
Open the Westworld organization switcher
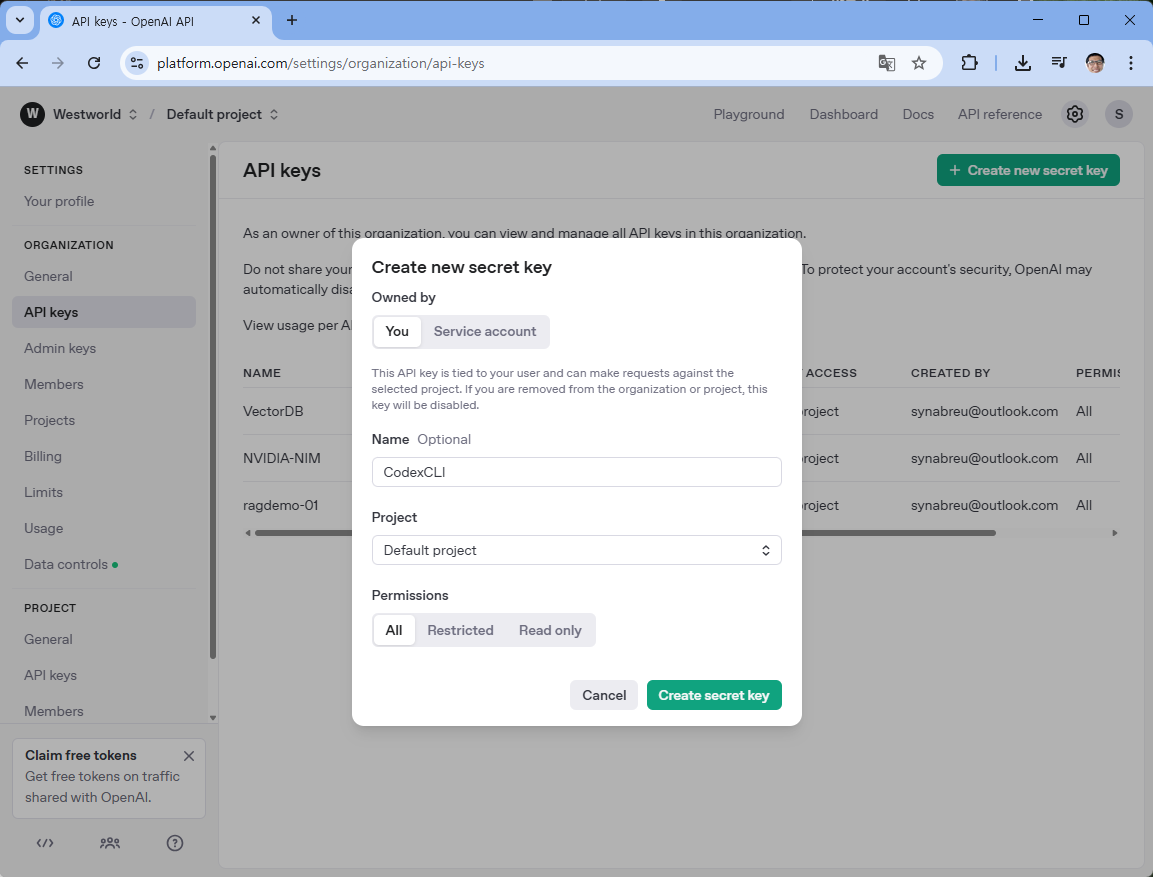coord(94,114)
